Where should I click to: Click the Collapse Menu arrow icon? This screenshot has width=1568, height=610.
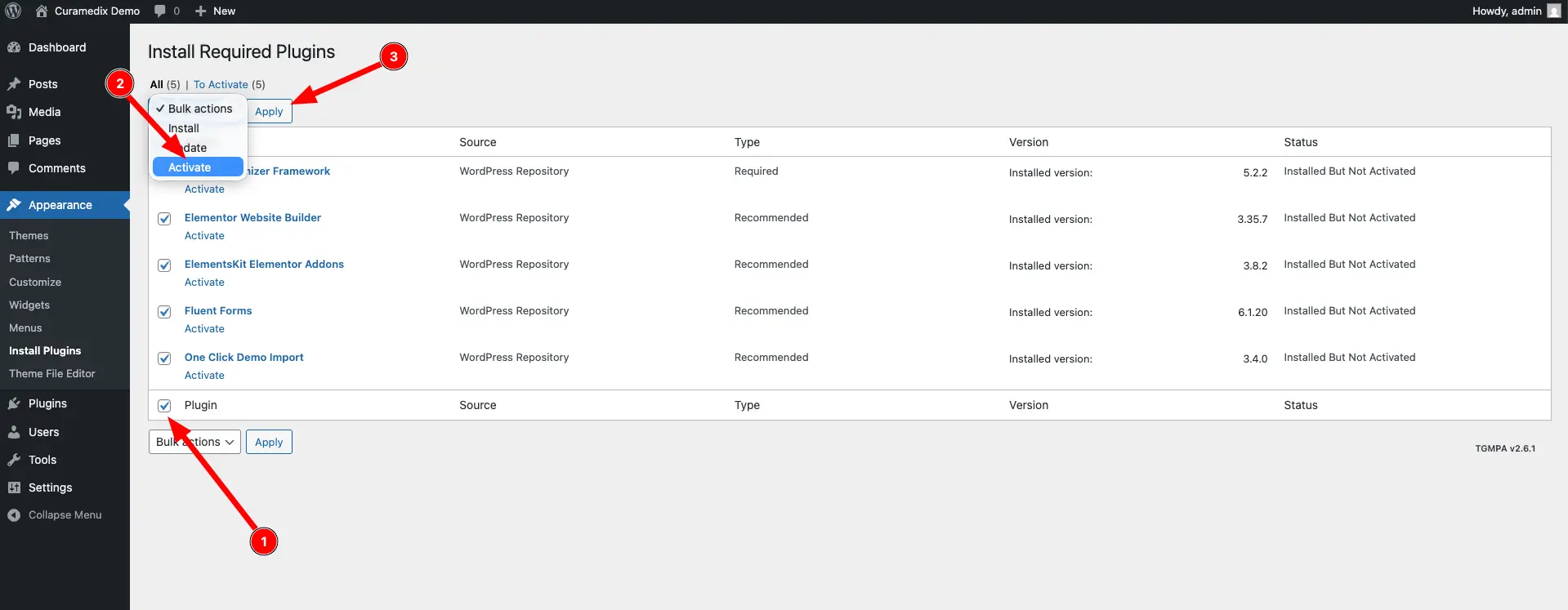[x=14, y=515]
